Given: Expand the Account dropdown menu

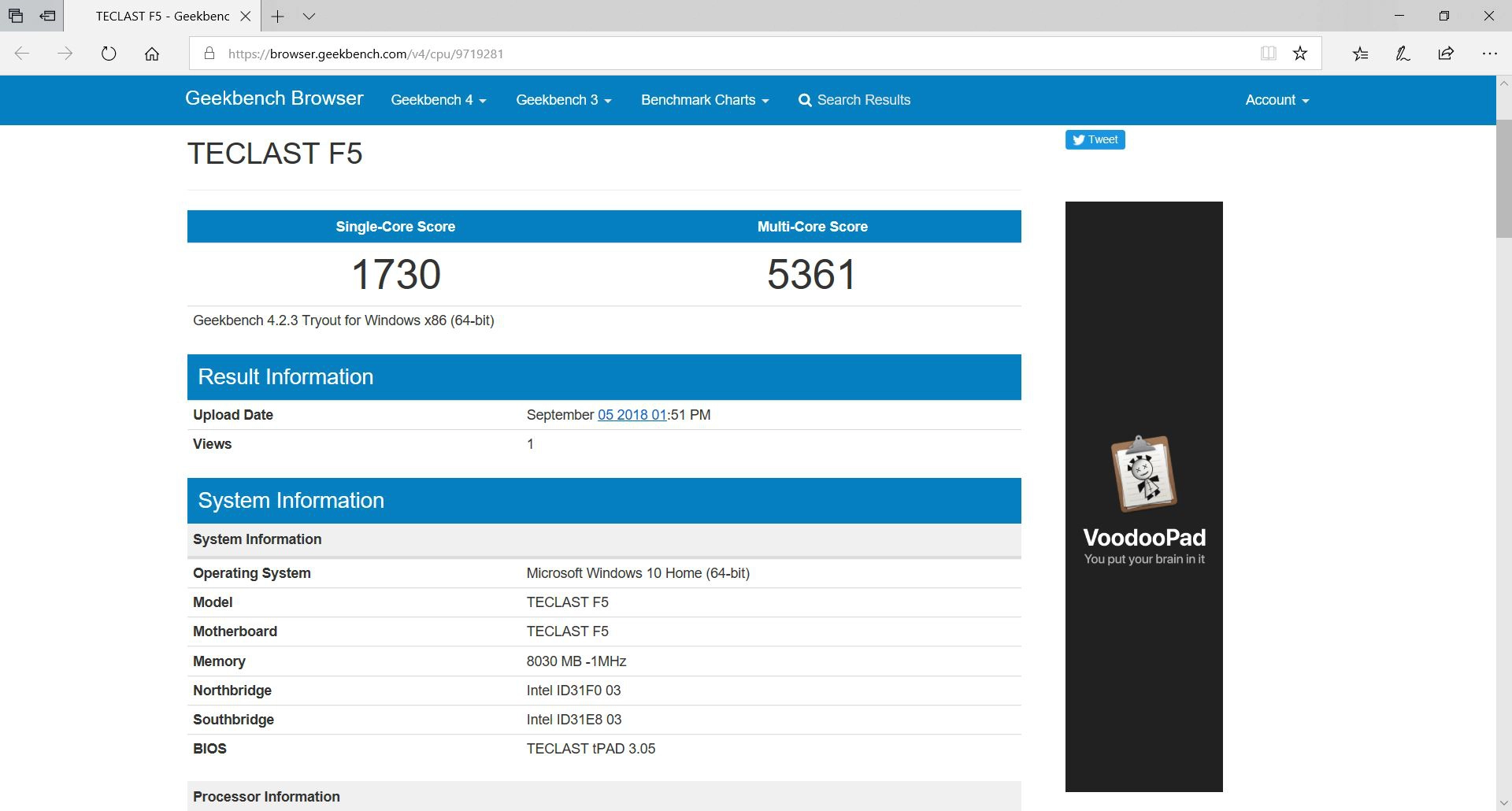Looking at the screenshot, I should pos(1277,100).
